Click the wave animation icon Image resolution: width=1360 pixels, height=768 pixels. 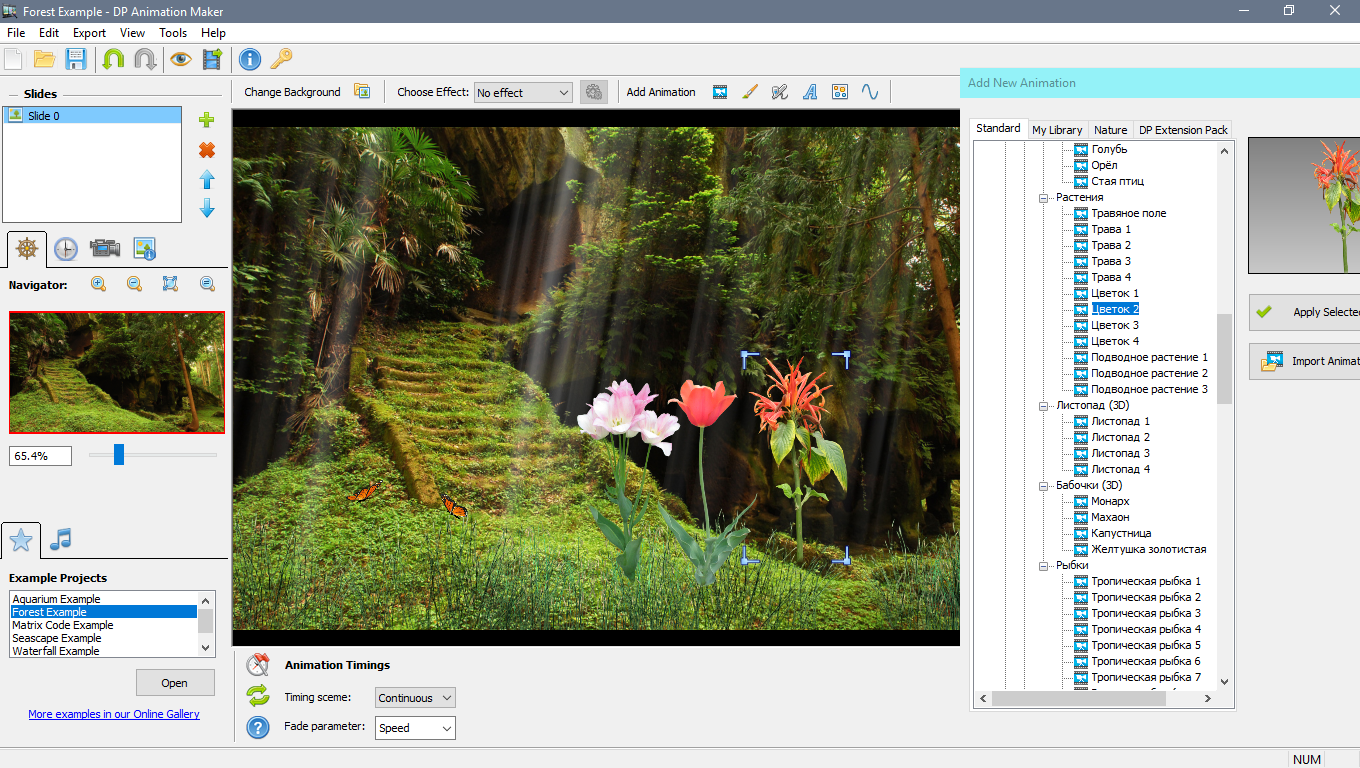870,92
